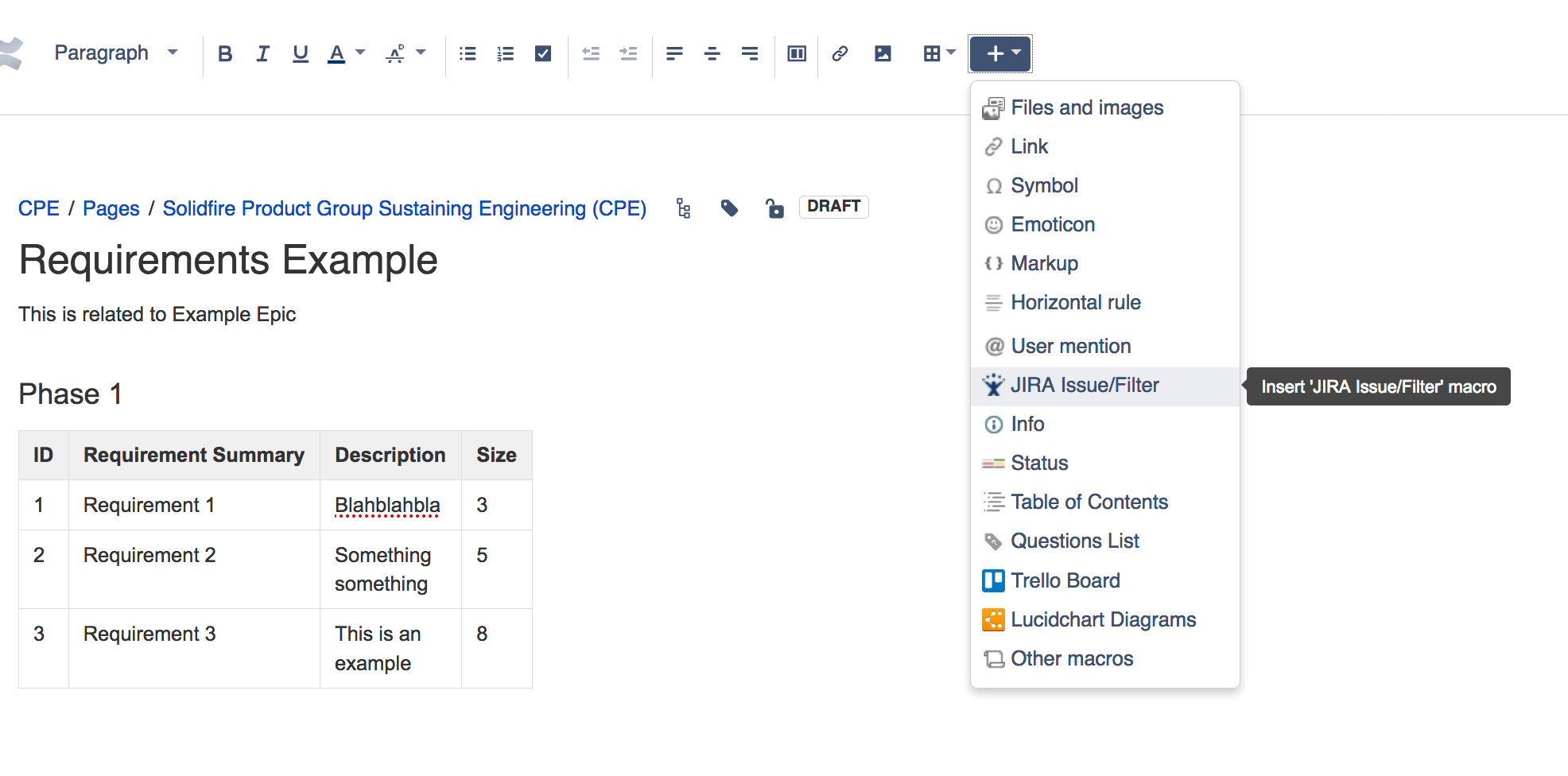Select JIRA Issue/Filter from insert menu
Viewport: 1568px width, 776px height.
[x=1085, y=385]
